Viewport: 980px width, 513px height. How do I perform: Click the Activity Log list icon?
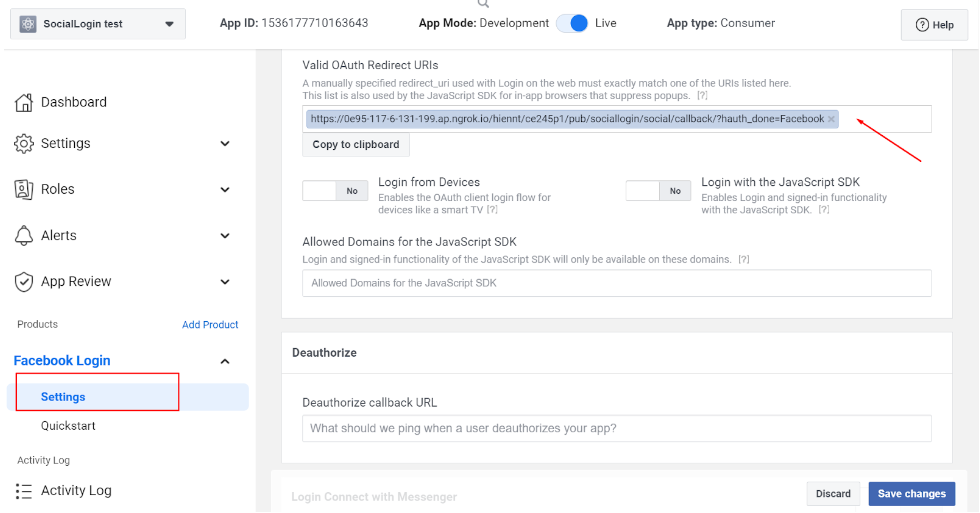pos(24,491)
